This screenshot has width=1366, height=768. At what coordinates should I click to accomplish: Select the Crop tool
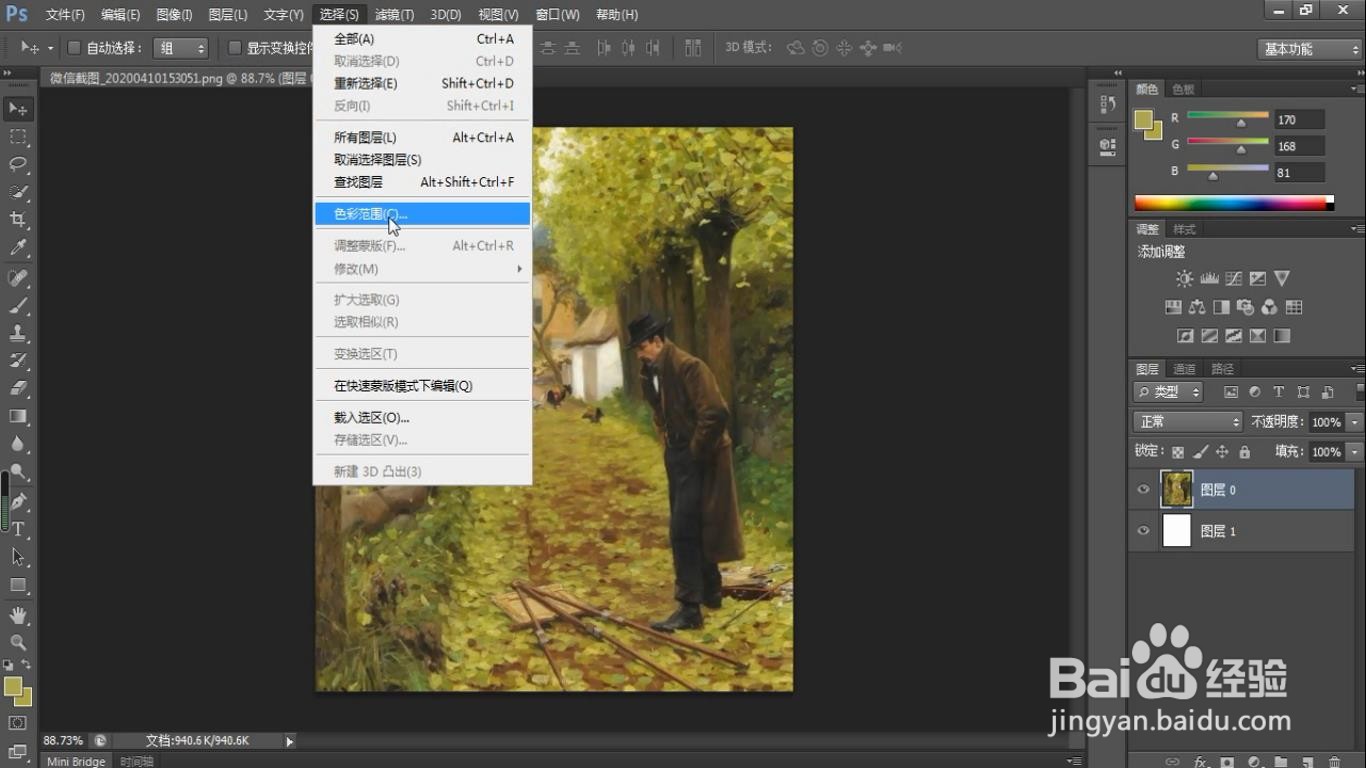pos(18,220)
